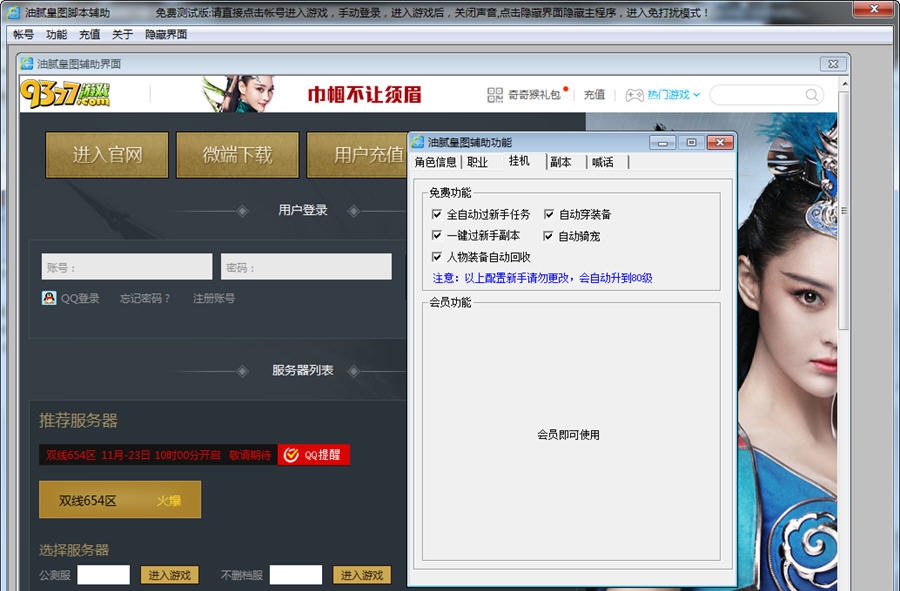Image resolution: width=900 pixels, height=591 pixels.
Task: Uncheck 全自动过新手任务
Action: pyautogui.click(x=437, y=212)
